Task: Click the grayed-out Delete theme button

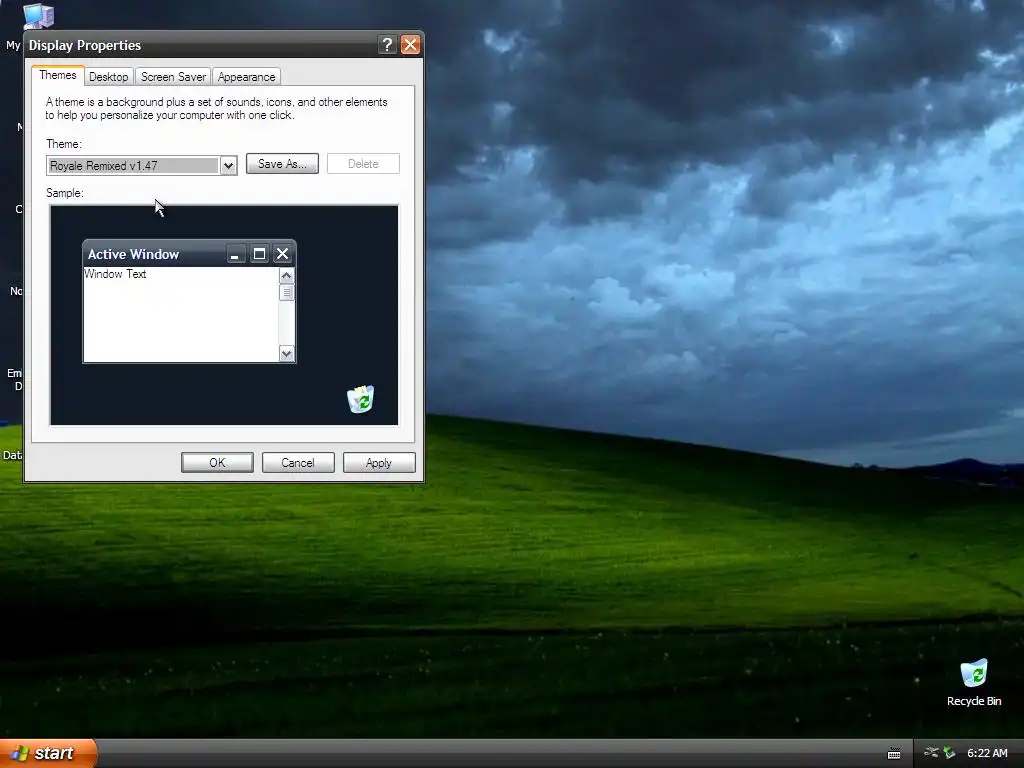Action: tap(363, 164)
